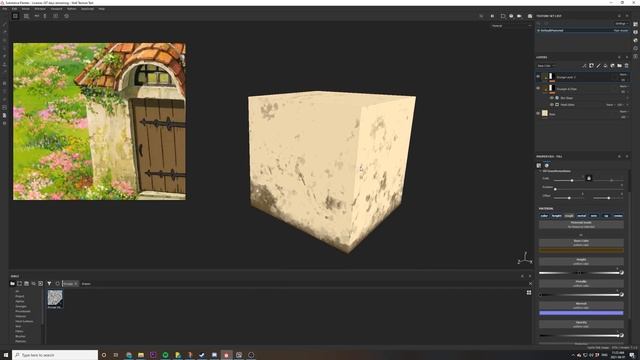Open the Window menu
Viewport: 640px width, 360px height.
pos(40,9)
